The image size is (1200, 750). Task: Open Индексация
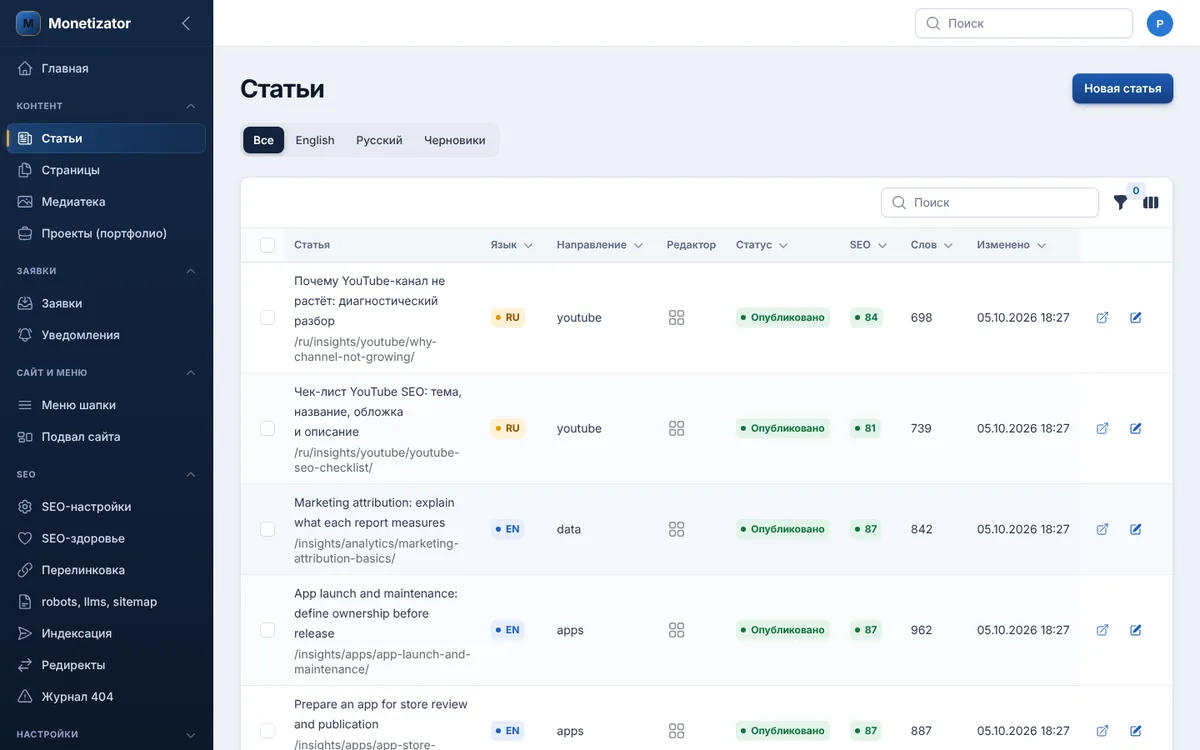click(106, 633)
